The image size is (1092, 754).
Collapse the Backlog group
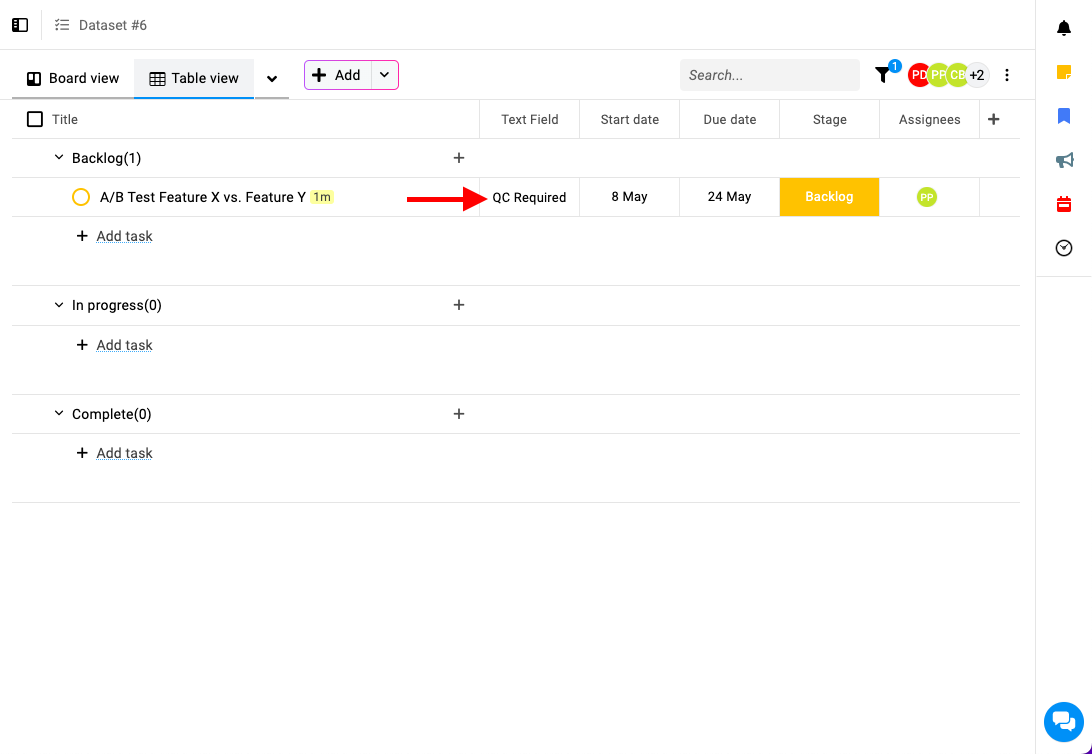click(x=58, y=158)
